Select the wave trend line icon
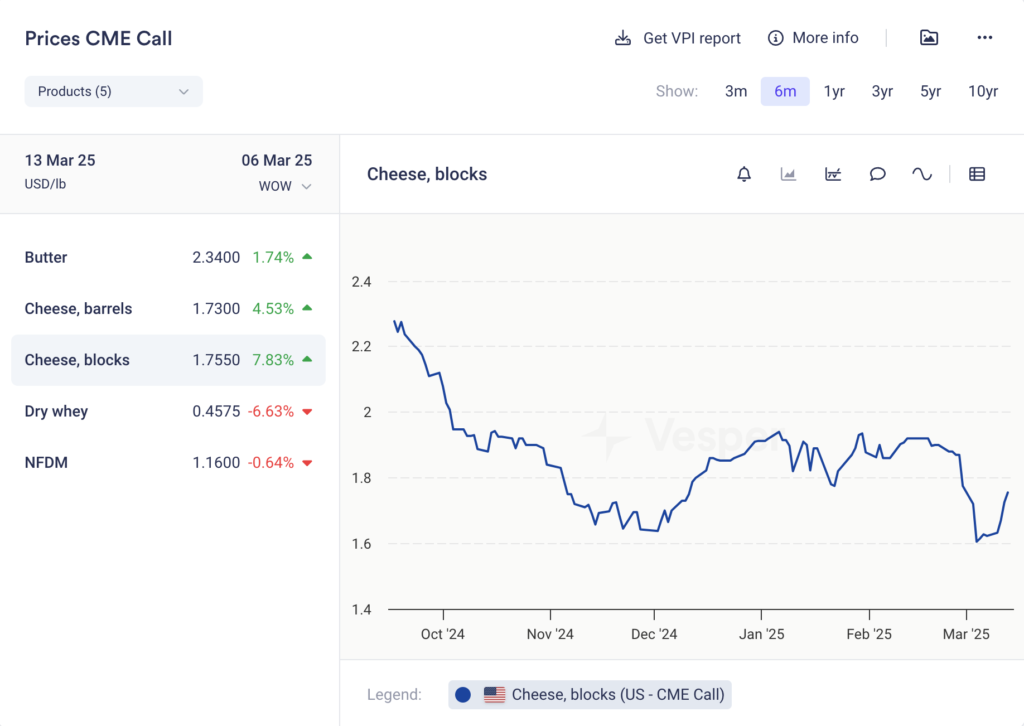1024x726 pixels. click(922, 174)
